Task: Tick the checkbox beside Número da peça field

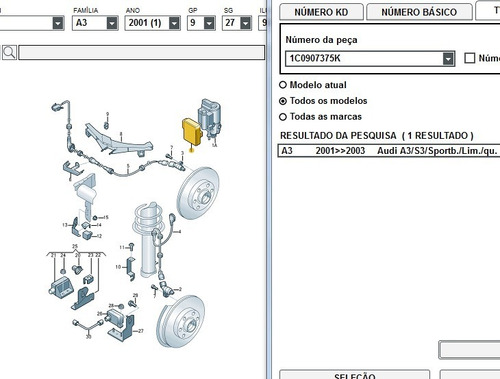Action: click(470, 58)
